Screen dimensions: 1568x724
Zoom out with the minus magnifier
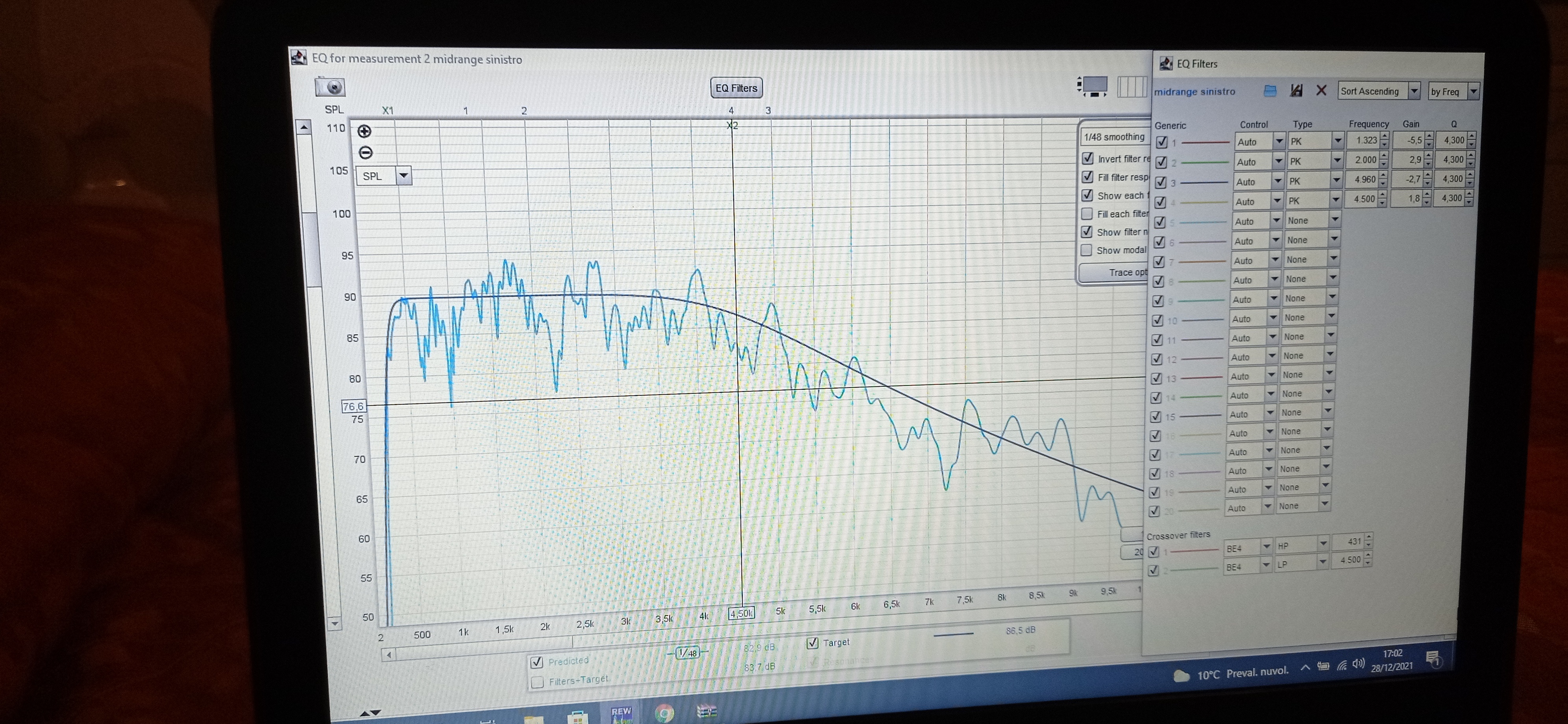[x=365, y=153]
